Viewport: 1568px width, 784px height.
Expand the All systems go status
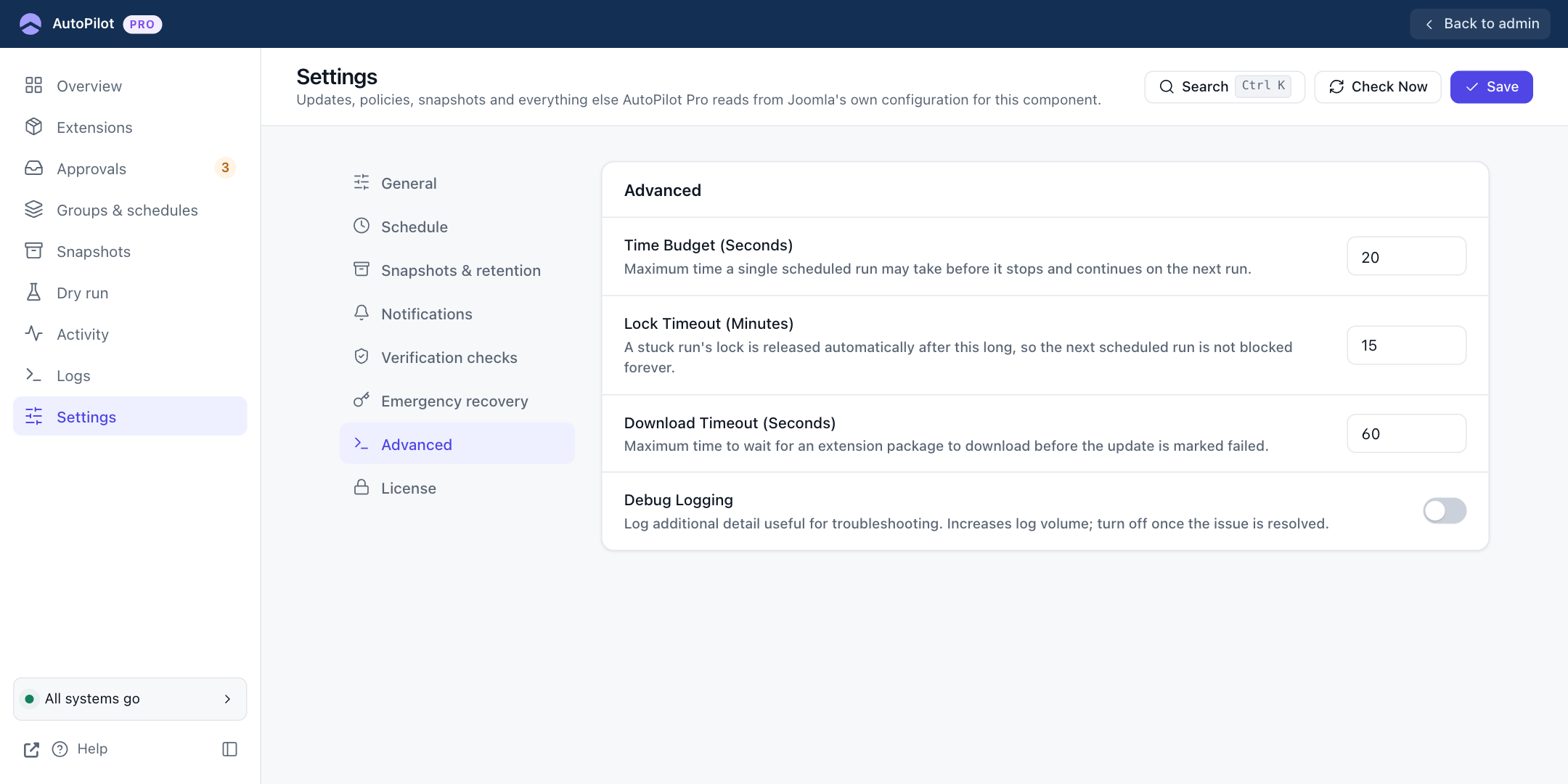point(130,699)
